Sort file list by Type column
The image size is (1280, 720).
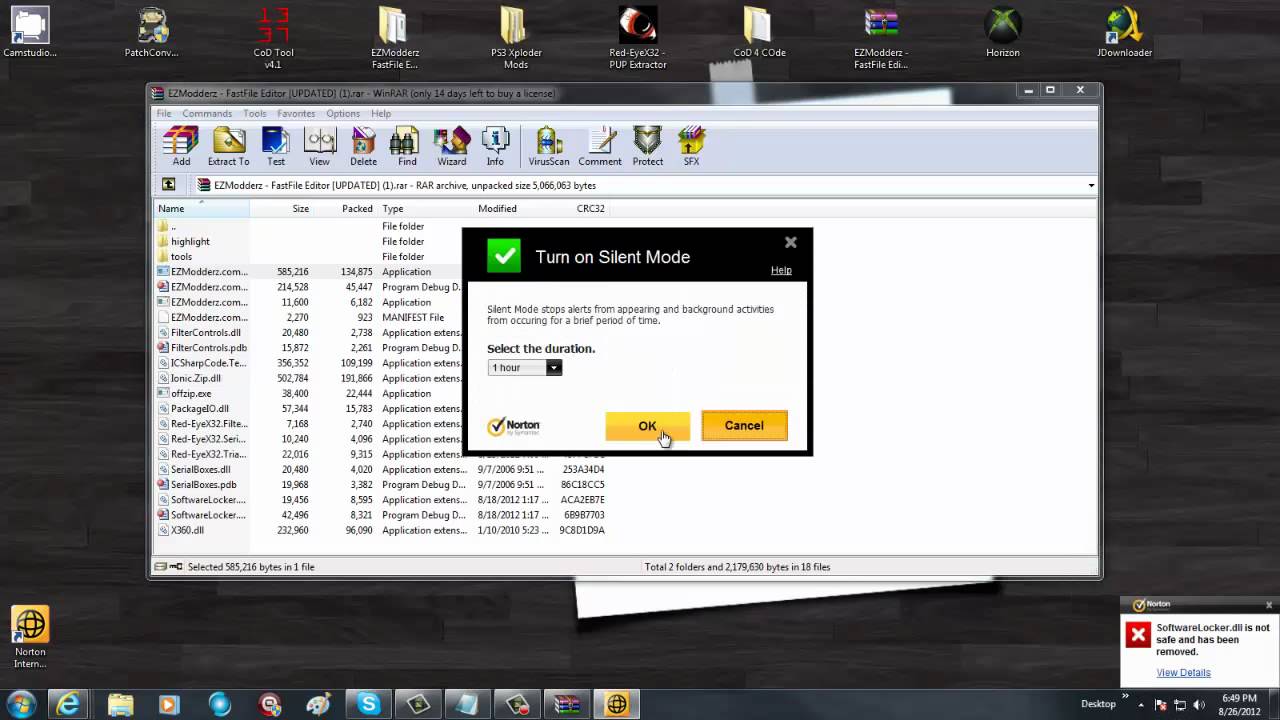425,208
